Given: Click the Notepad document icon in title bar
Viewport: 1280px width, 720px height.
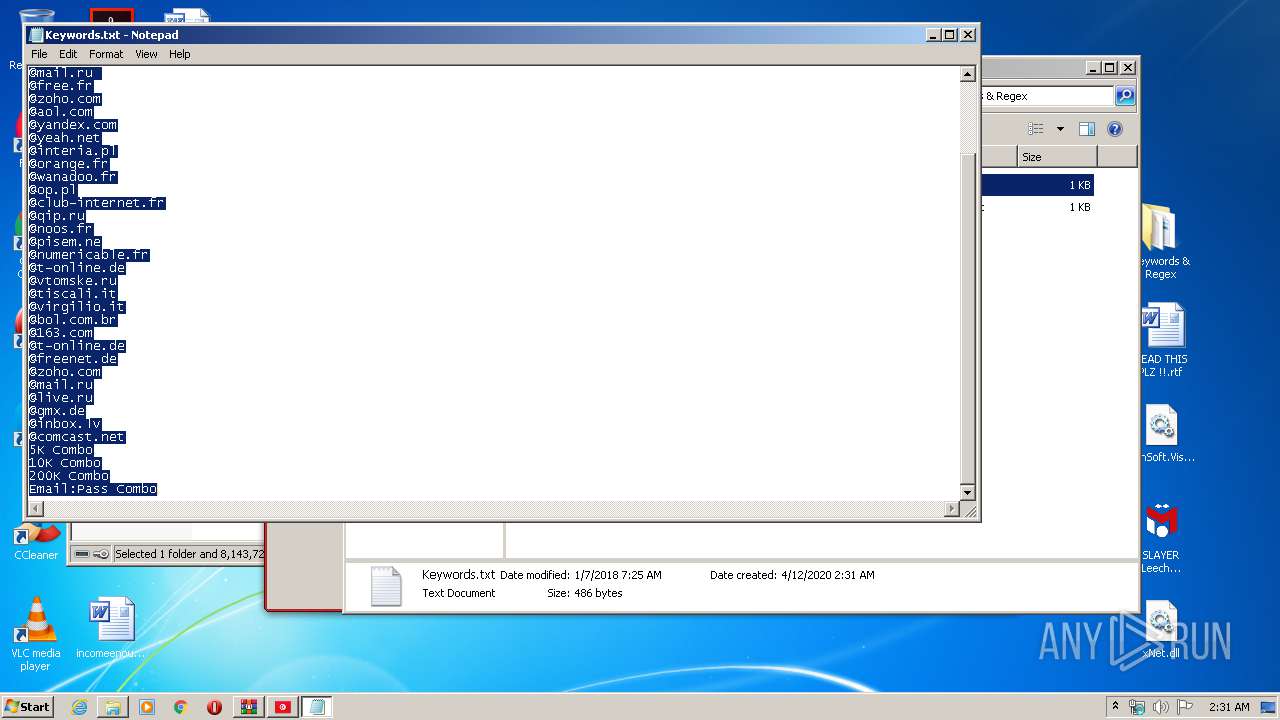Looking at the screenshot, I should 36,35.
